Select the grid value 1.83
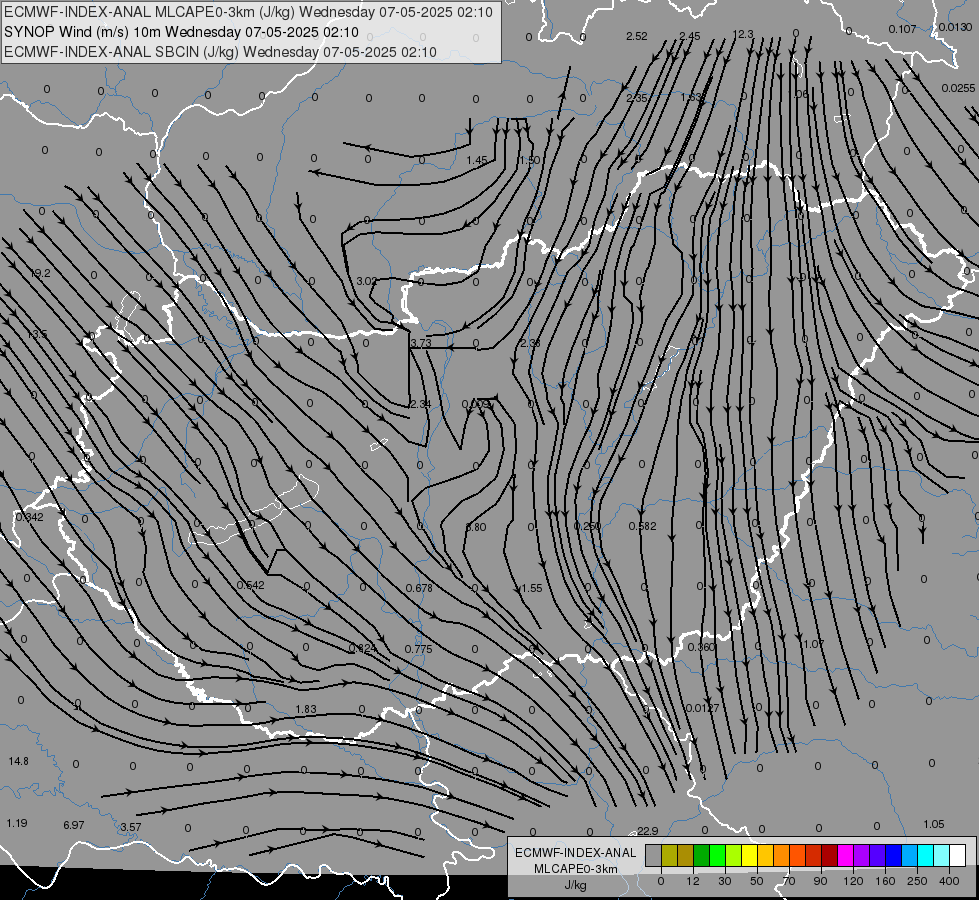 [306, 709]
